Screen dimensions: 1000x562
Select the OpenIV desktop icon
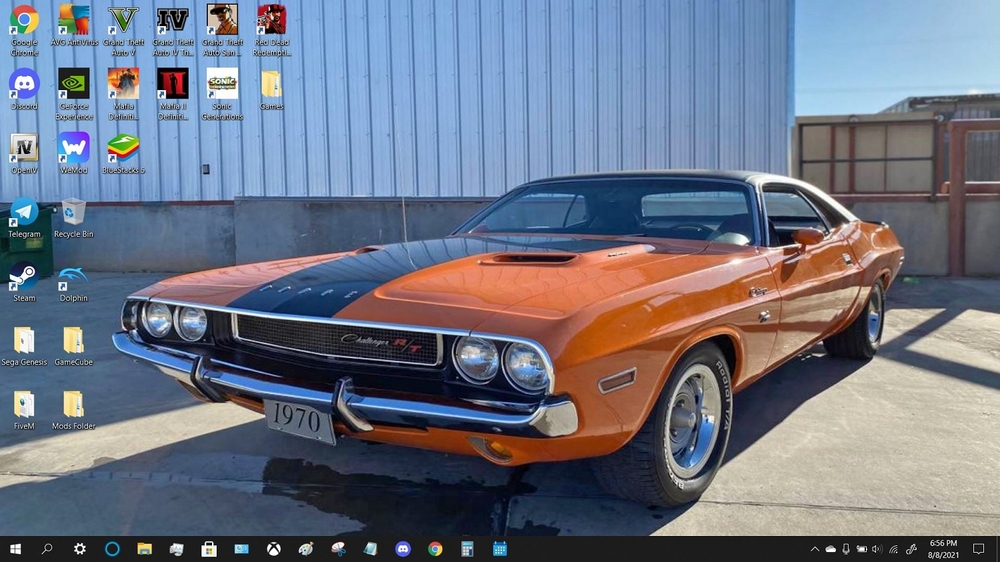[x=24, y=148]
